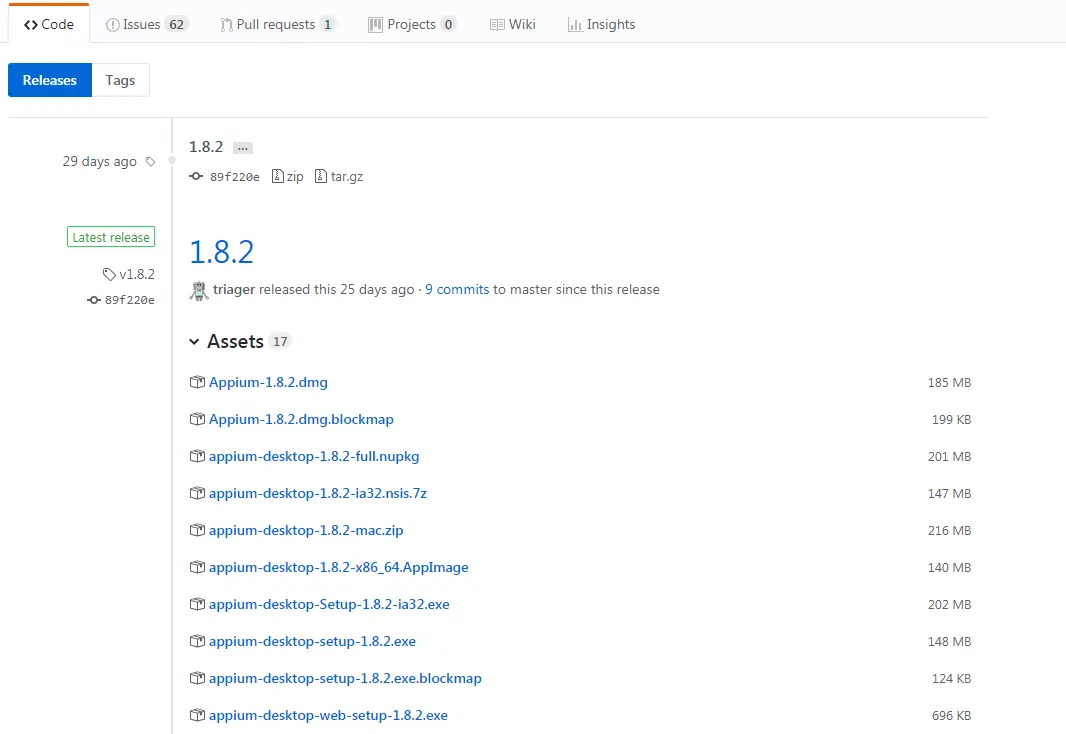The image size is (1066, 734).
Task: Click the 696 KB size text
Action: 951,716
